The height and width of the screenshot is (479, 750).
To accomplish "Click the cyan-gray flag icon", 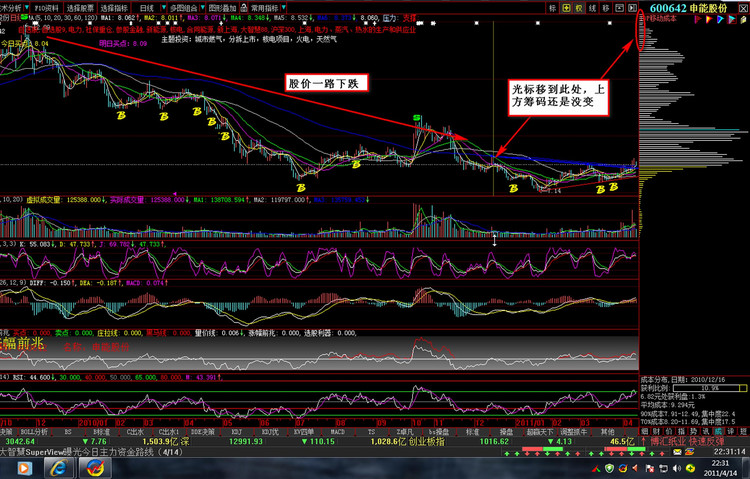I will click(x=732, y=19).
